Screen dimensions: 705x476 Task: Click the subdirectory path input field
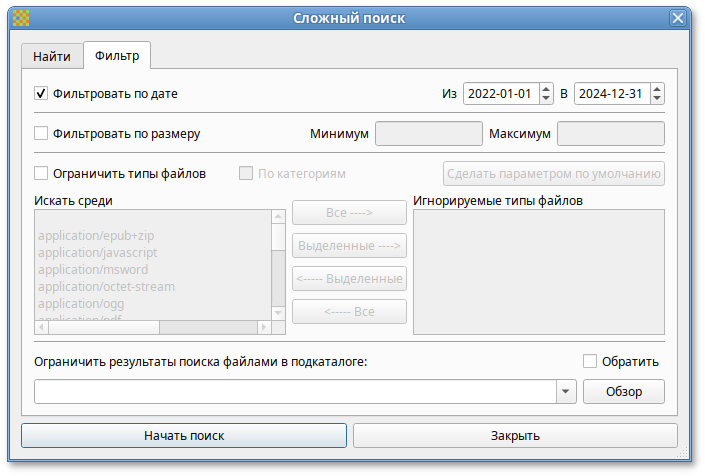coord(295,391)
